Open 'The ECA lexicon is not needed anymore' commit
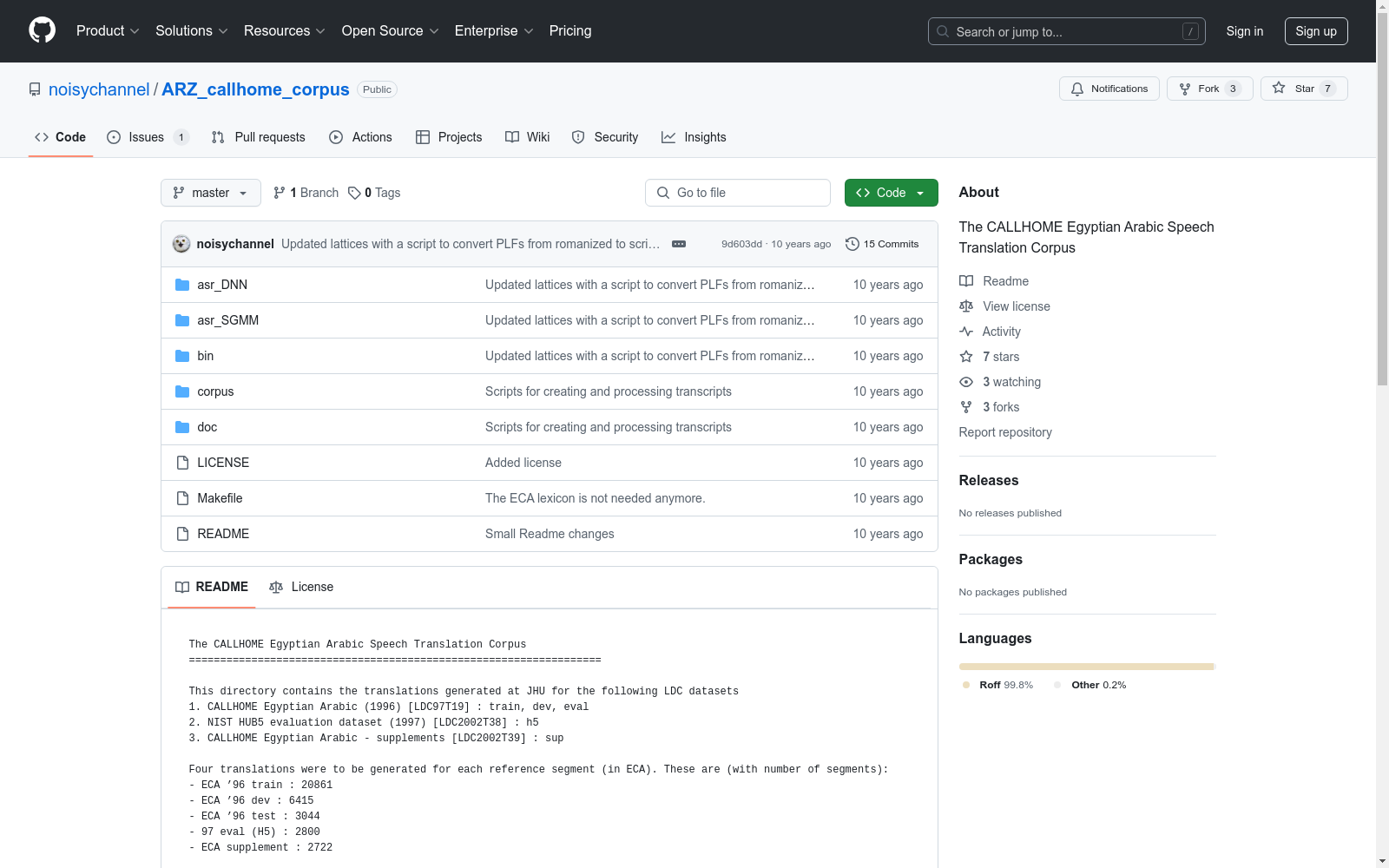 click(595, 498)
